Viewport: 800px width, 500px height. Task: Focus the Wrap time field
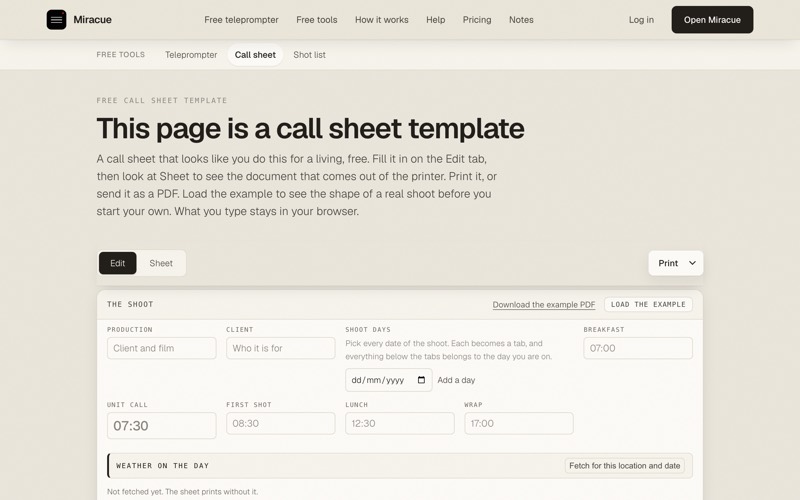coord(519,423)
